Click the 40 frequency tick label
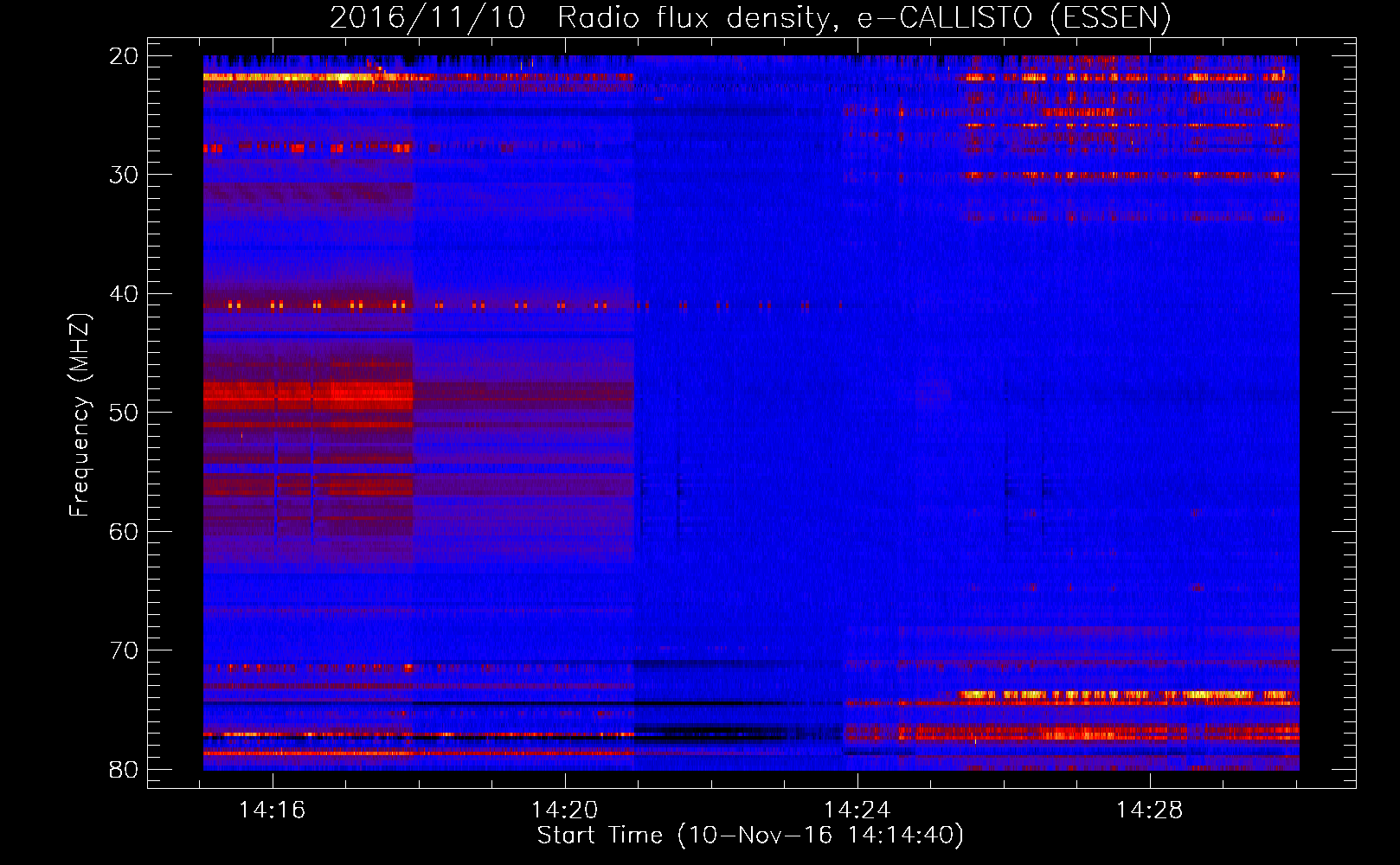This screenshot has width=1400, height=865. (124, 294)
